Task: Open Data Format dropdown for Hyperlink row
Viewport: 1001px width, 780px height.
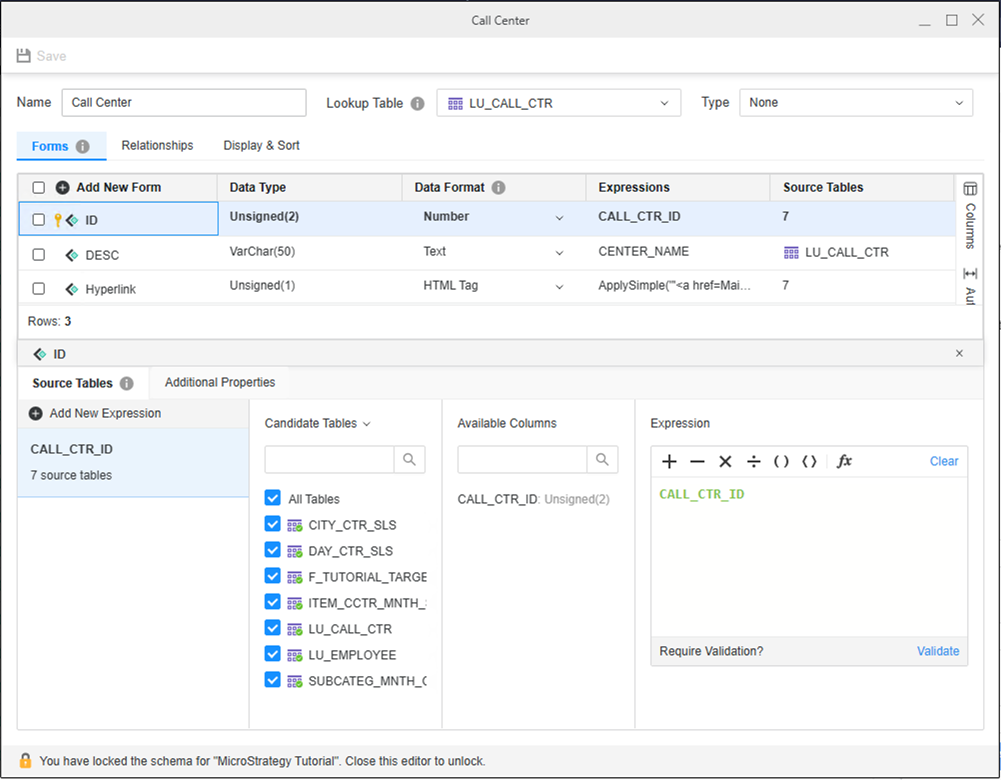Action: click(559, 286)
